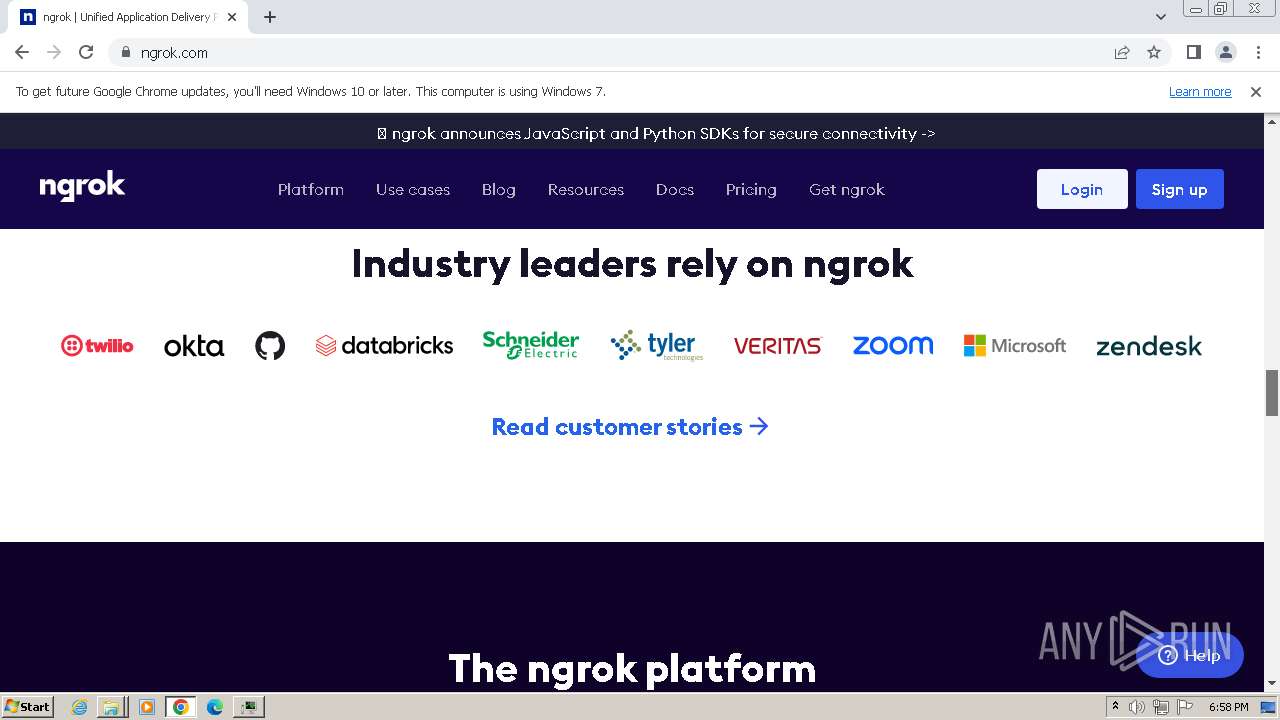This screenshot has height=720, width=1280.
Task: Click the Sign up button
Action: (1180, 189)
